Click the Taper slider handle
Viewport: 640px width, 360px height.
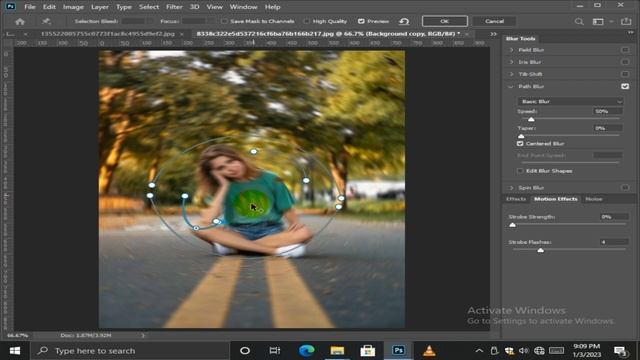pyautogui.click(x=521, y=136)
